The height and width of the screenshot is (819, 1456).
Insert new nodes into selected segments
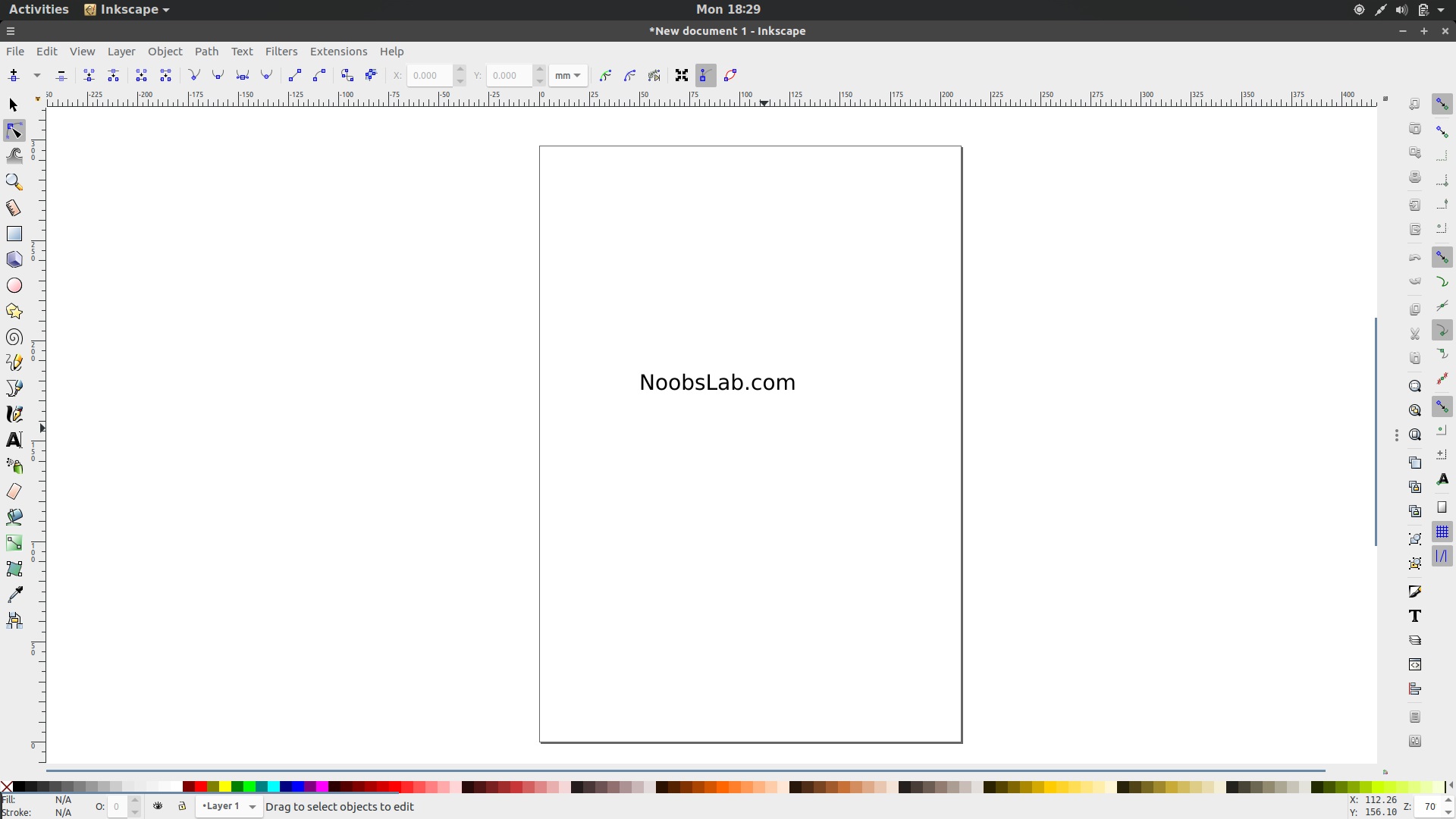pos(14,75)
